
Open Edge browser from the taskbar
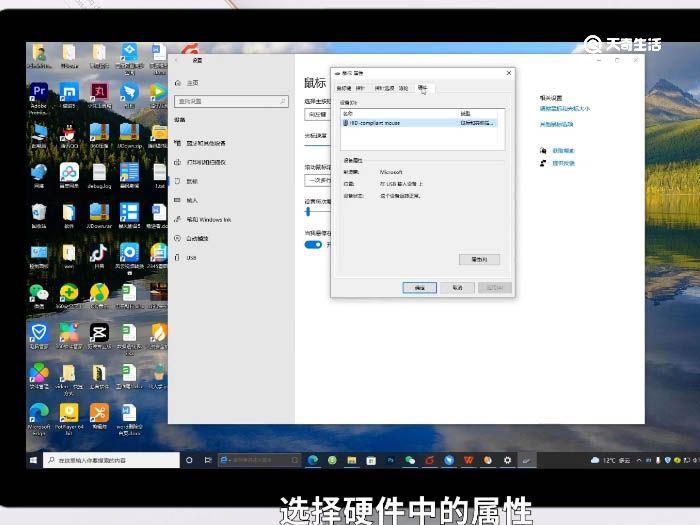313,460
